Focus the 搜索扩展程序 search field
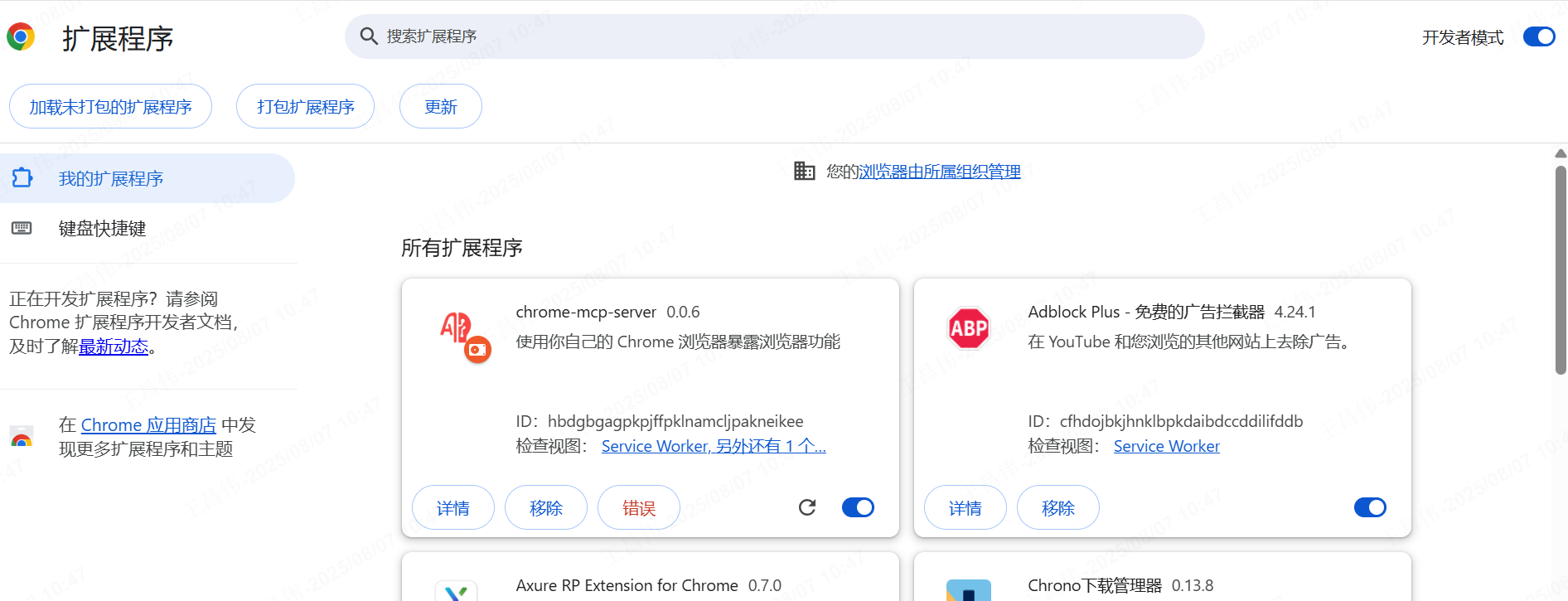 774,36
